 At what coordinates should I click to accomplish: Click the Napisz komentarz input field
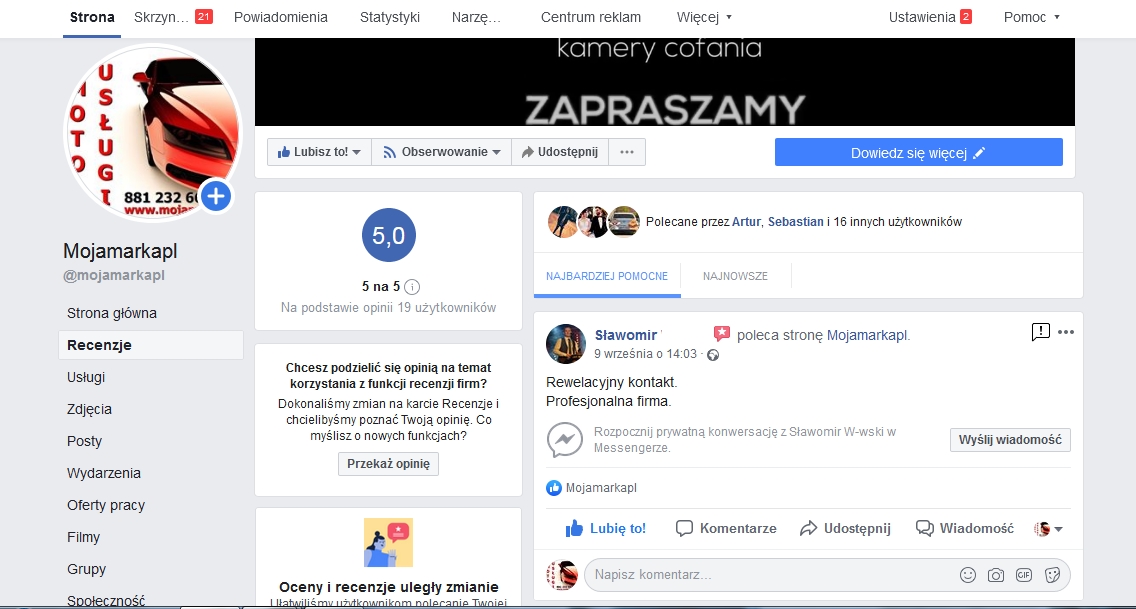pyautogui.click(x=760, y=575)
